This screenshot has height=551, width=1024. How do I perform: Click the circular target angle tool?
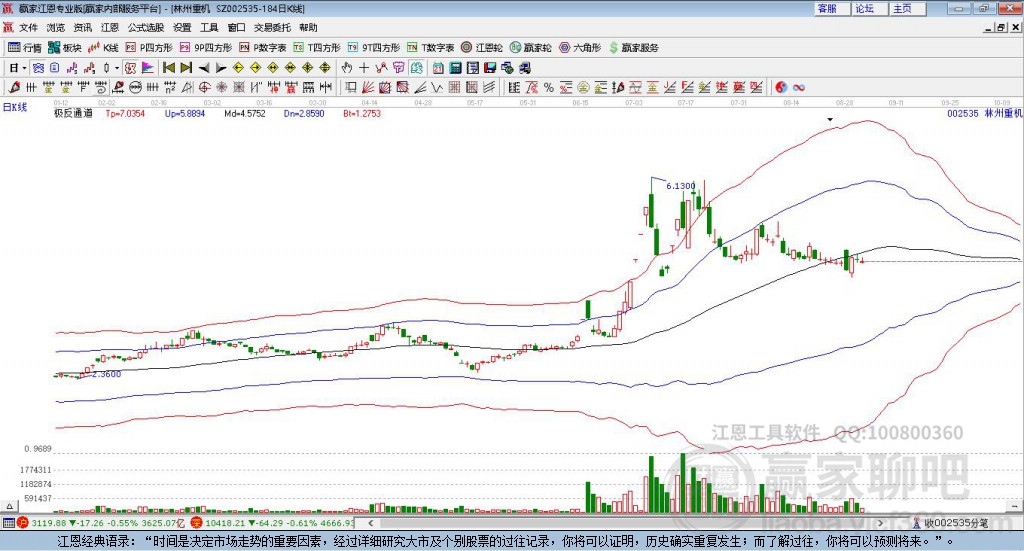(204, 87)
